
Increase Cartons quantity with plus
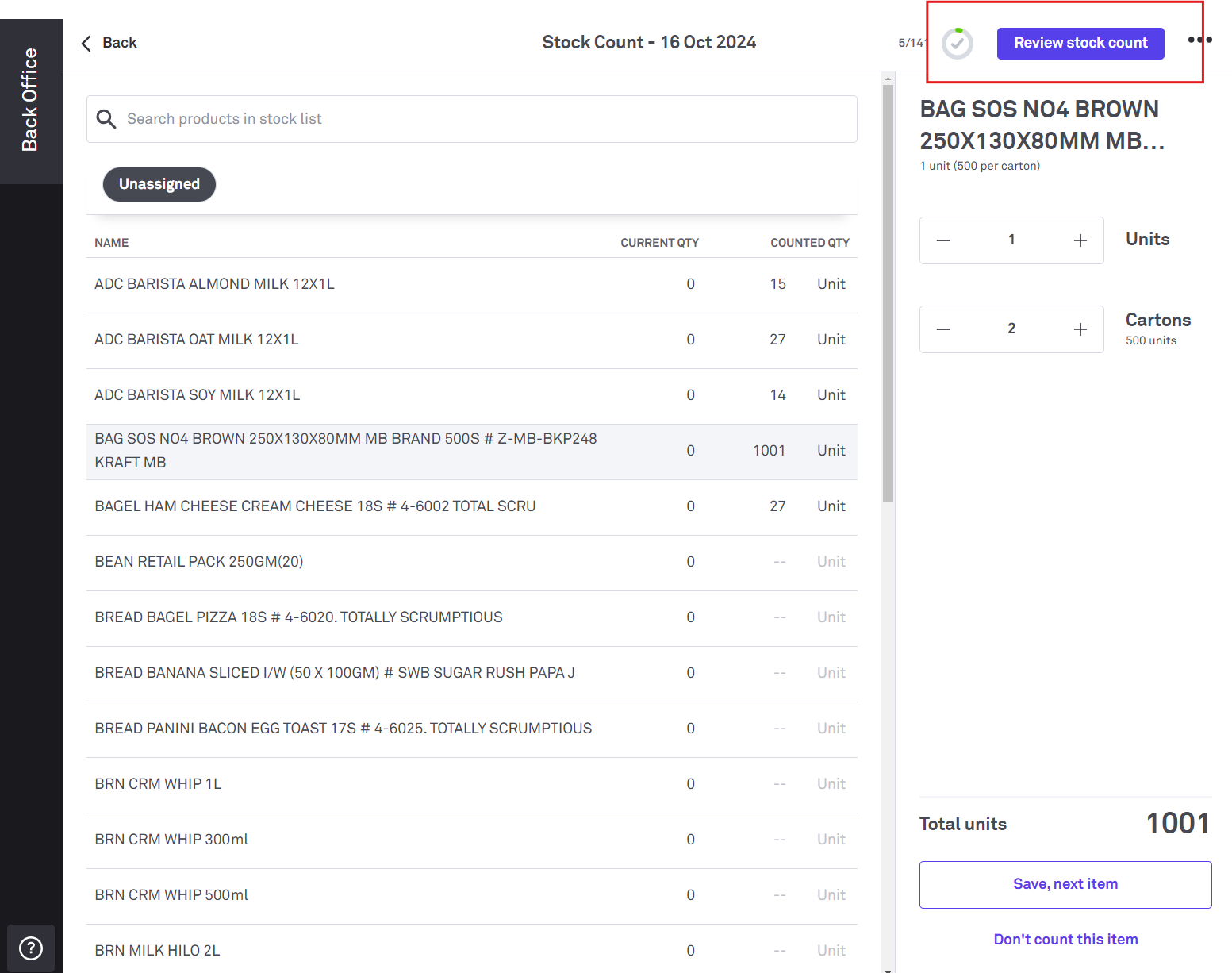[1080, 329]
